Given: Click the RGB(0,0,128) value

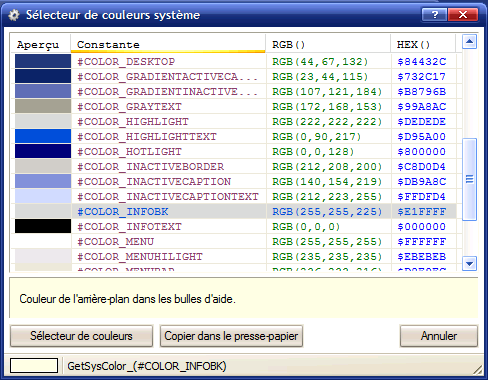Looking at the screenshot, I should 313,152.
